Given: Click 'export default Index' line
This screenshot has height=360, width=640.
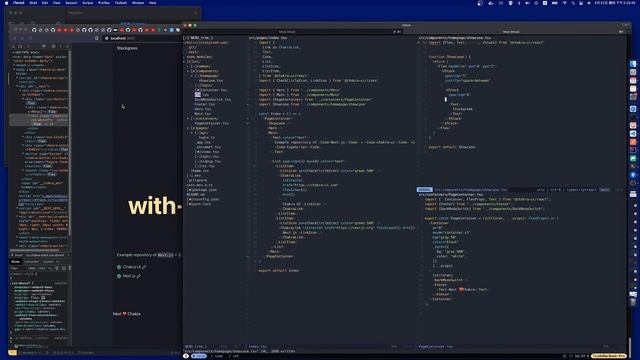Looking at the screenshot, I should 279,271.
